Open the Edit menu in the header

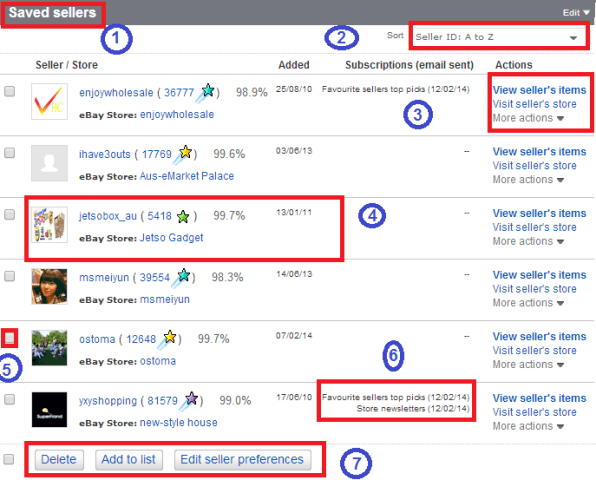(x=576, y=13)
